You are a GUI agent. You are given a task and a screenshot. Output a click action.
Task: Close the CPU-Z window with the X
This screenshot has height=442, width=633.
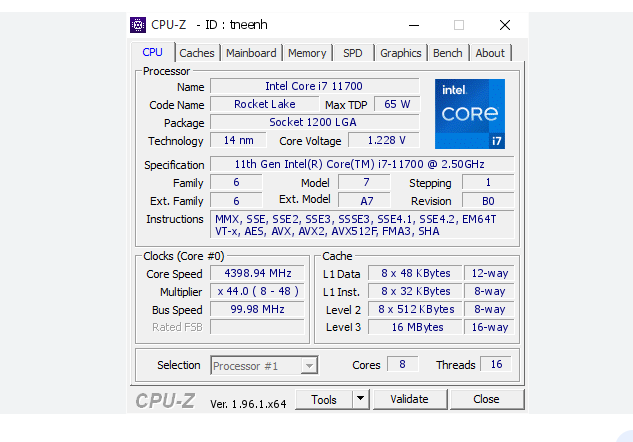pos(505,25)
